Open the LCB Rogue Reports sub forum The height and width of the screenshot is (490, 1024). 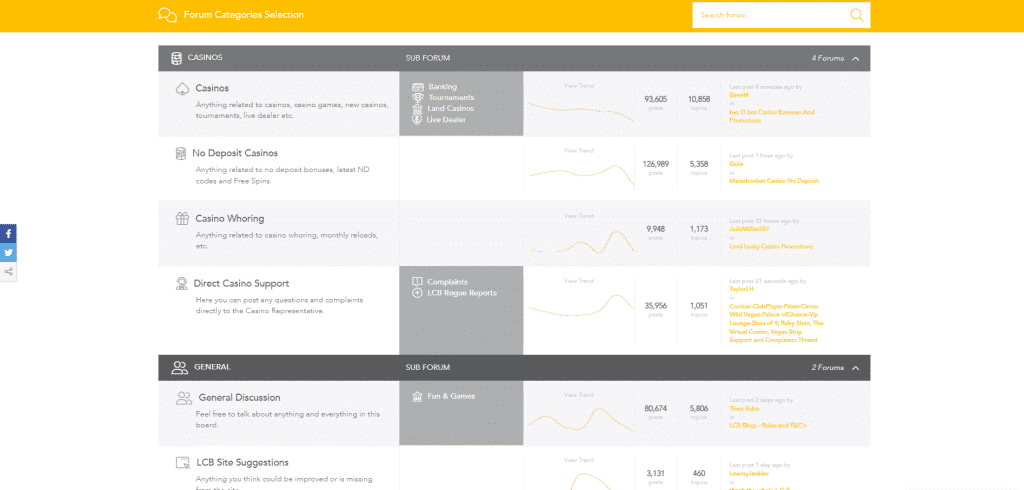462,293
